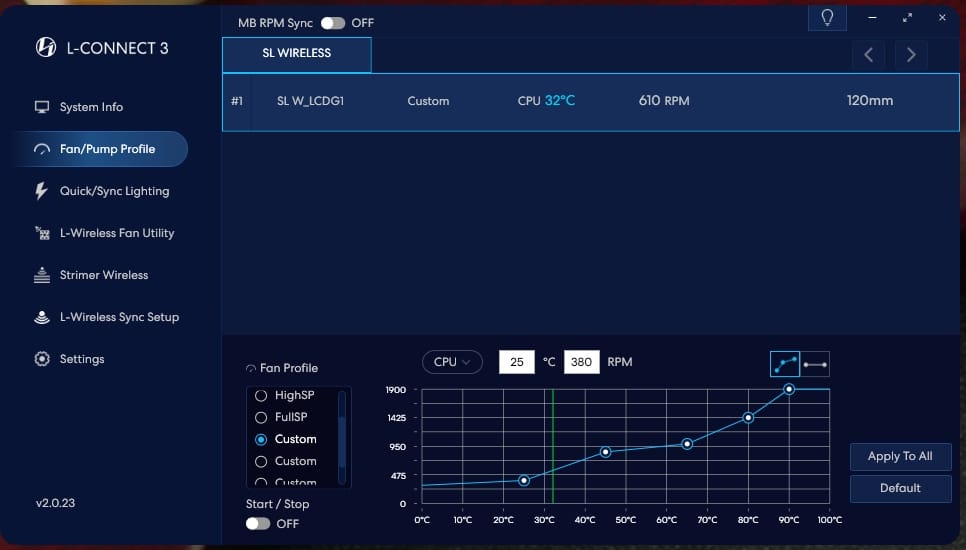Toggle the Start / Stop switch
This screenshot has width=966, height=550.
258,523
